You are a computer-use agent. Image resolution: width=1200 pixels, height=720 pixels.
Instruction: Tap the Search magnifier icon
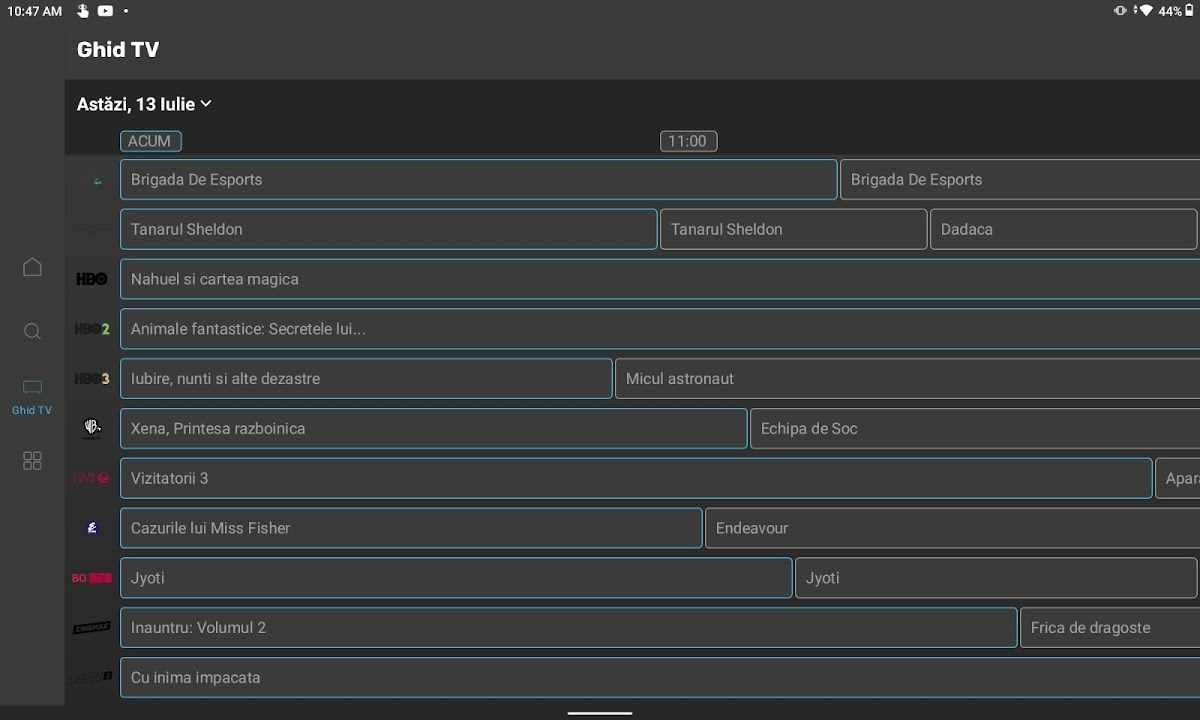pyautogui.click(x=32, y=331)
